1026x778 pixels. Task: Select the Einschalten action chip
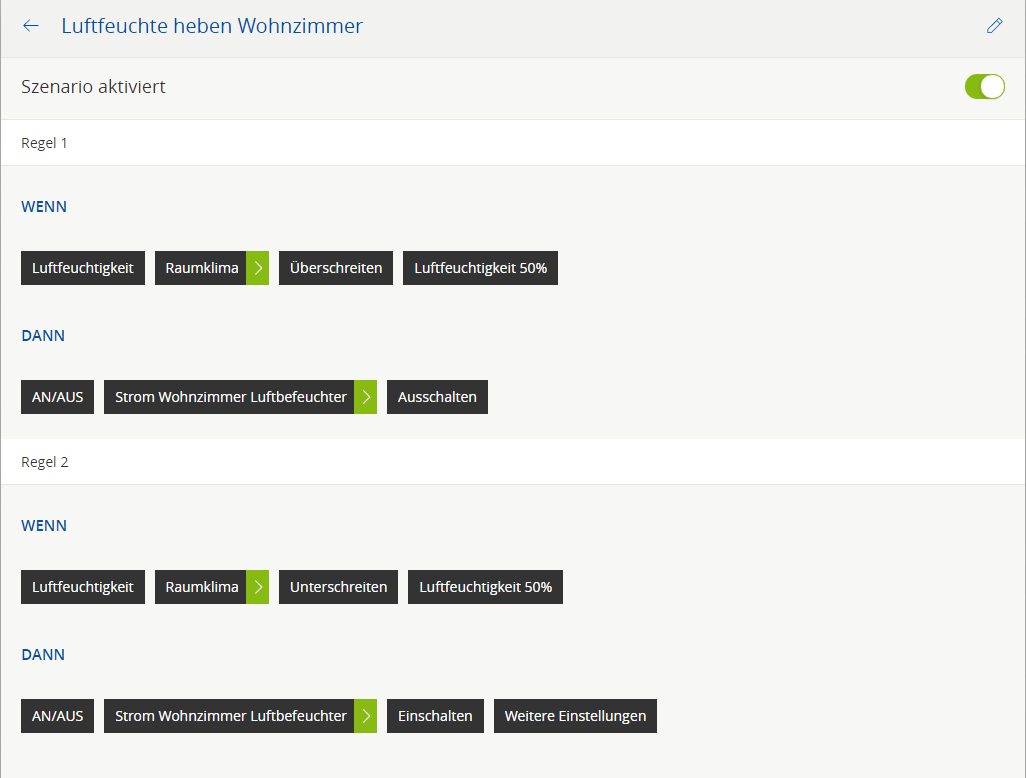pos(435,716)
